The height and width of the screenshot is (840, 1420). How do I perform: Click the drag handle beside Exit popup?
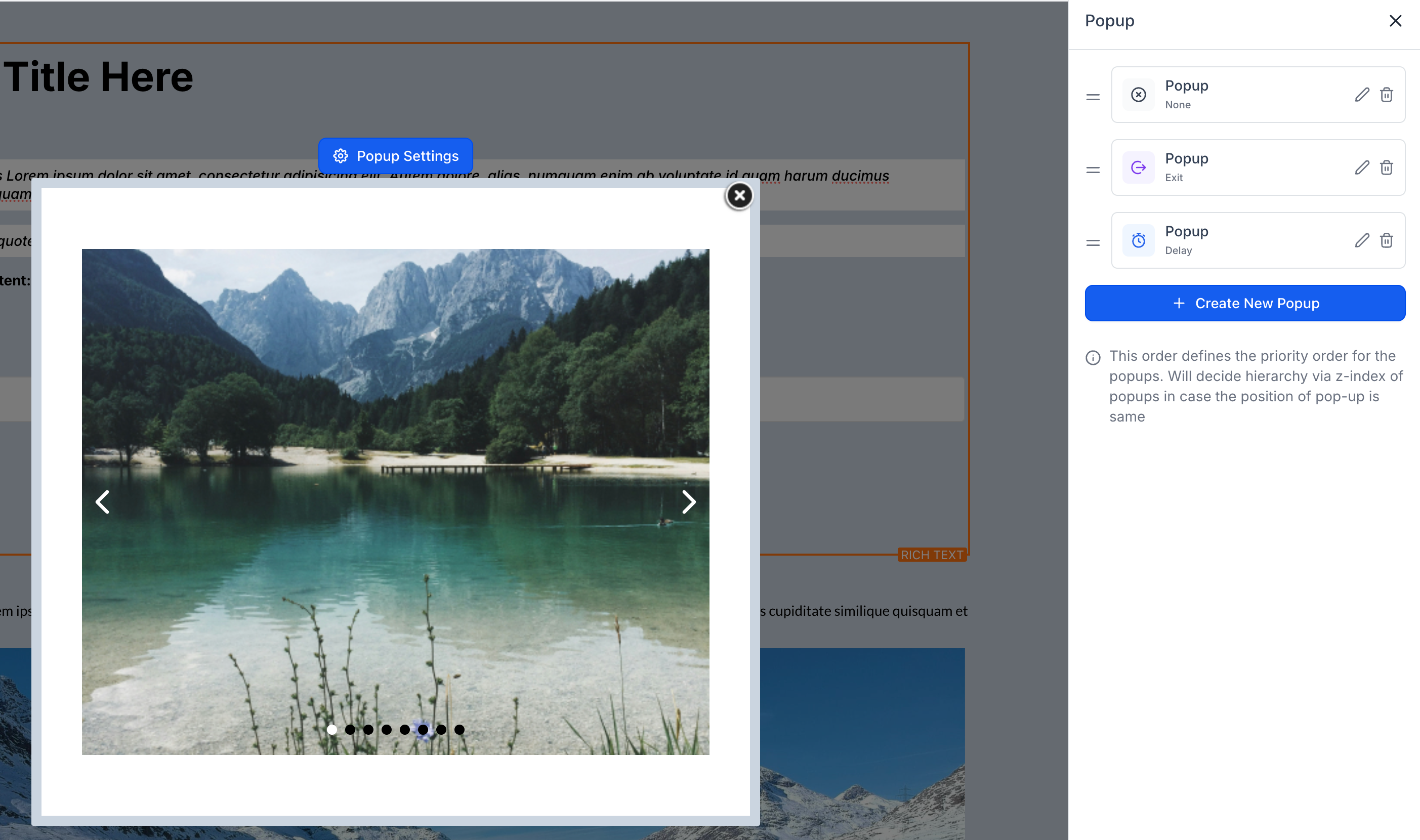[x=1092, y=170]
